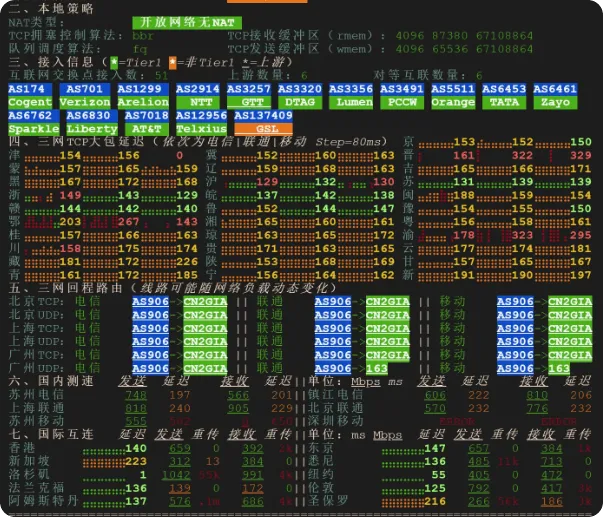Select 香港 latency value '140'
603x517 pixels.
point(136,448)
